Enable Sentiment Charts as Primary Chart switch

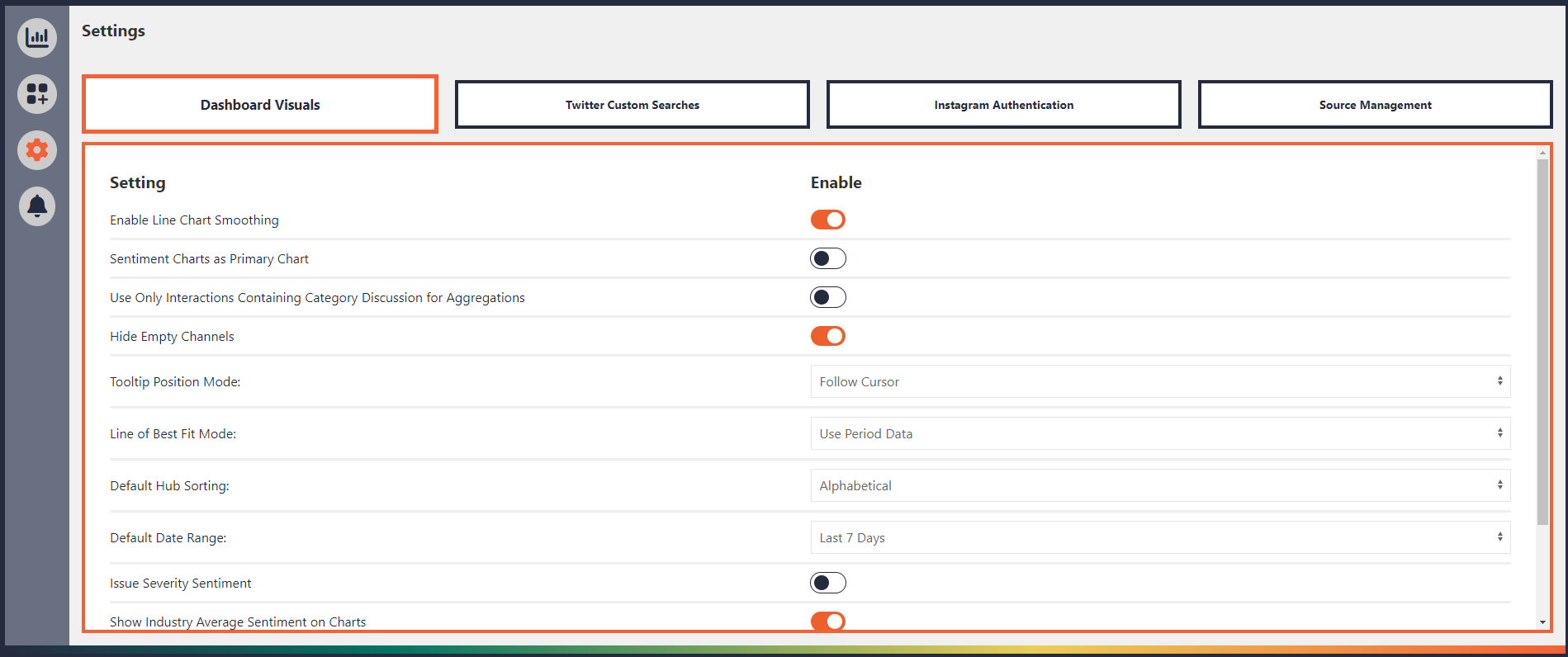point(827,258)
